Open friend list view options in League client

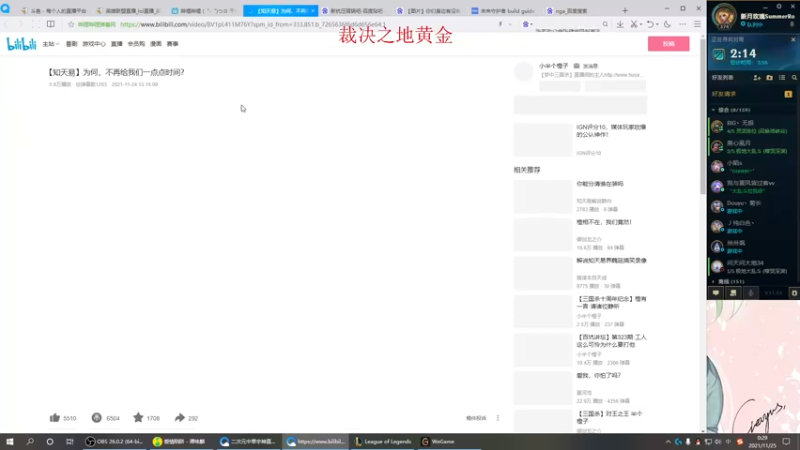click(x=782, y=78)
